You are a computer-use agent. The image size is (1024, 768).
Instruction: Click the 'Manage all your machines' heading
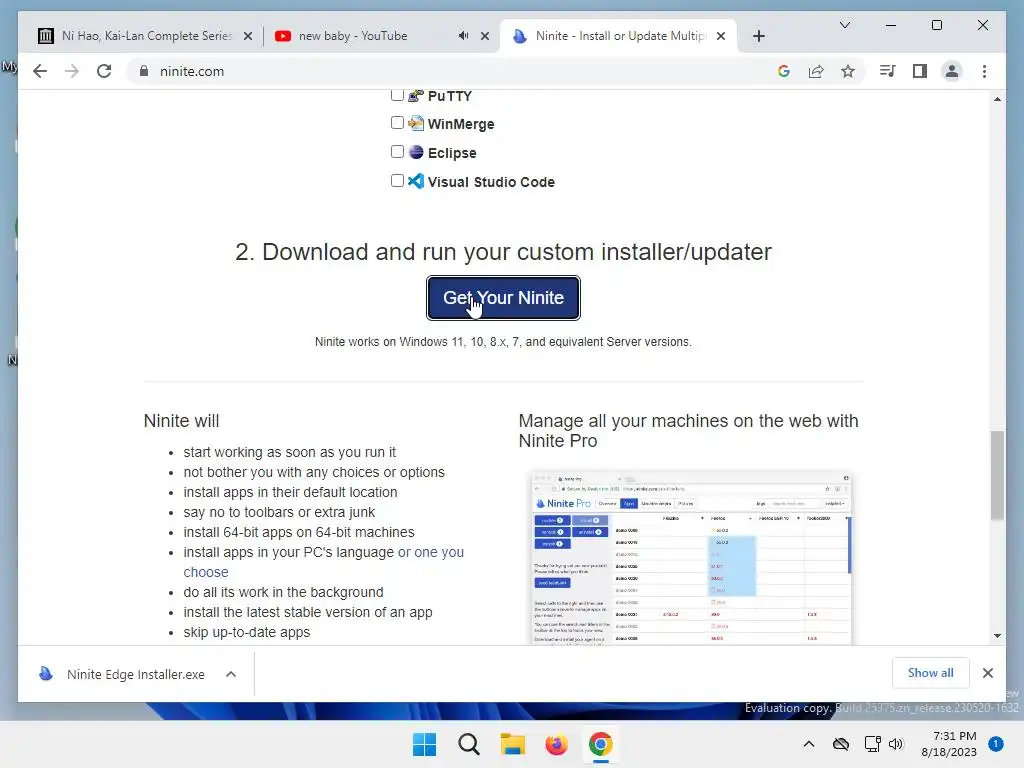coord(688,430)
